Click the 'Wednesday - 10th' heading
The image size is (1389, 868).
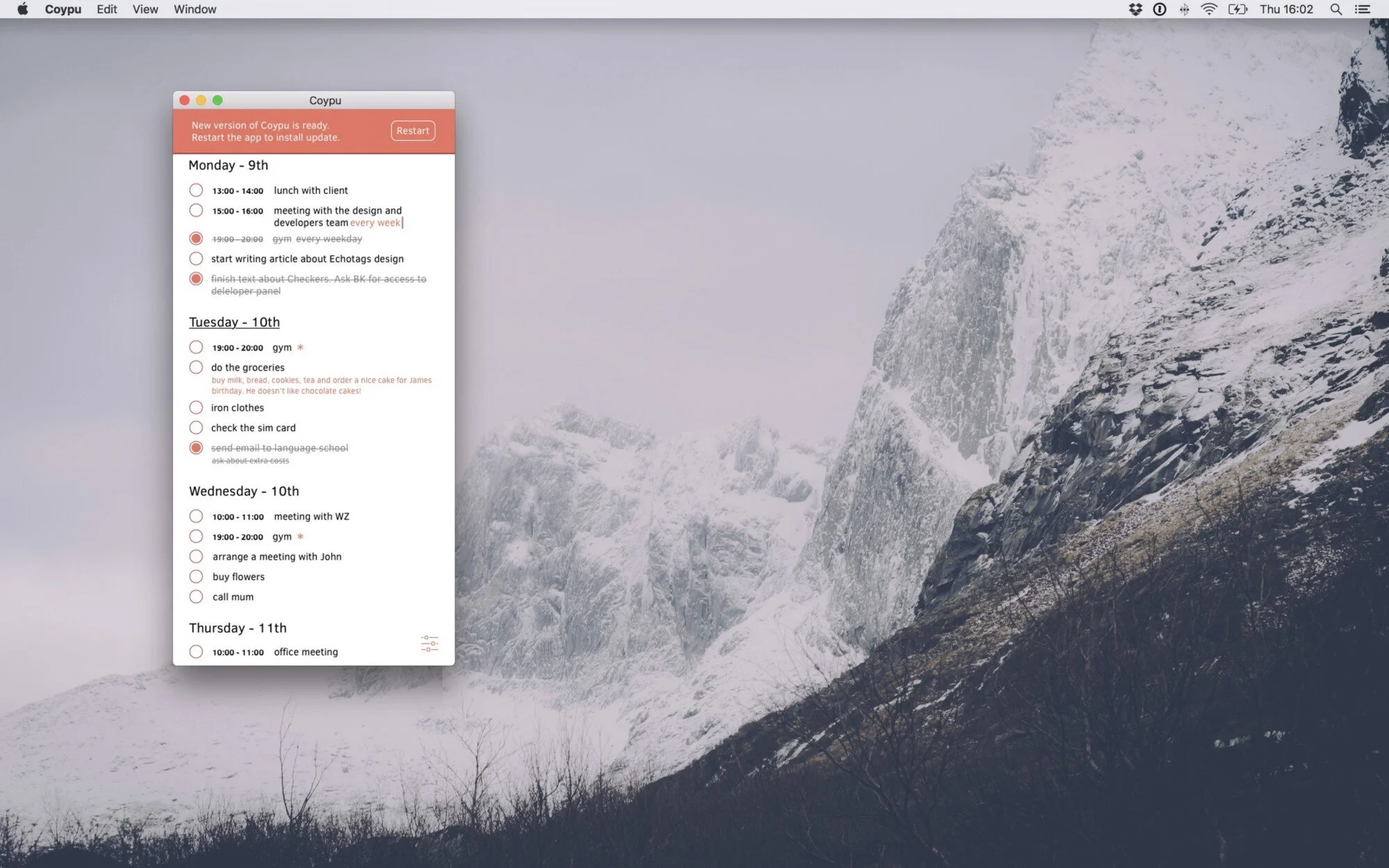(244, 491)
